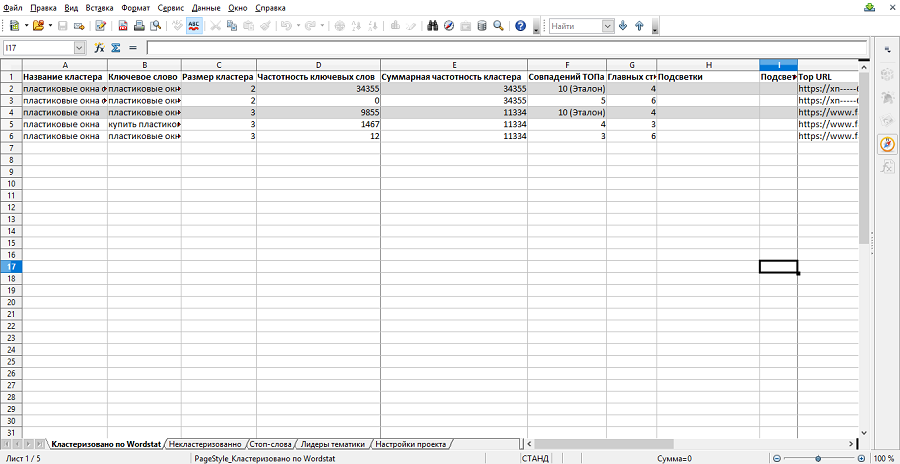The height and width of the screenshot is (464, 900).
Task: Open Data Sources database icon
Action: [482, 26]
